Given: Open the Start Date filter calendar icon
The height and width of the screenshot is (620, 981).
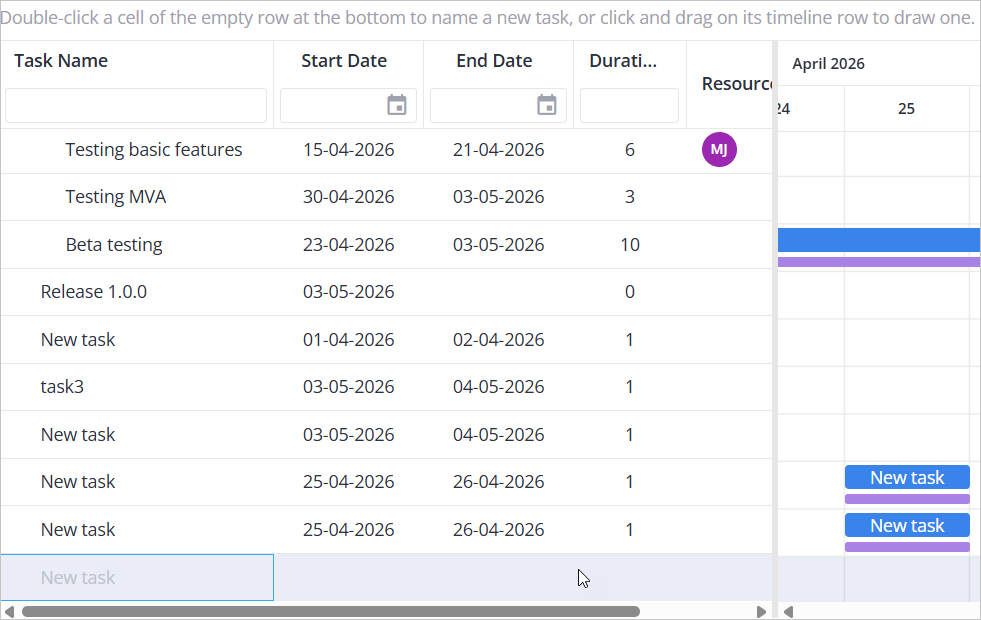Looking at the screenshot, I should coord(397,105).
